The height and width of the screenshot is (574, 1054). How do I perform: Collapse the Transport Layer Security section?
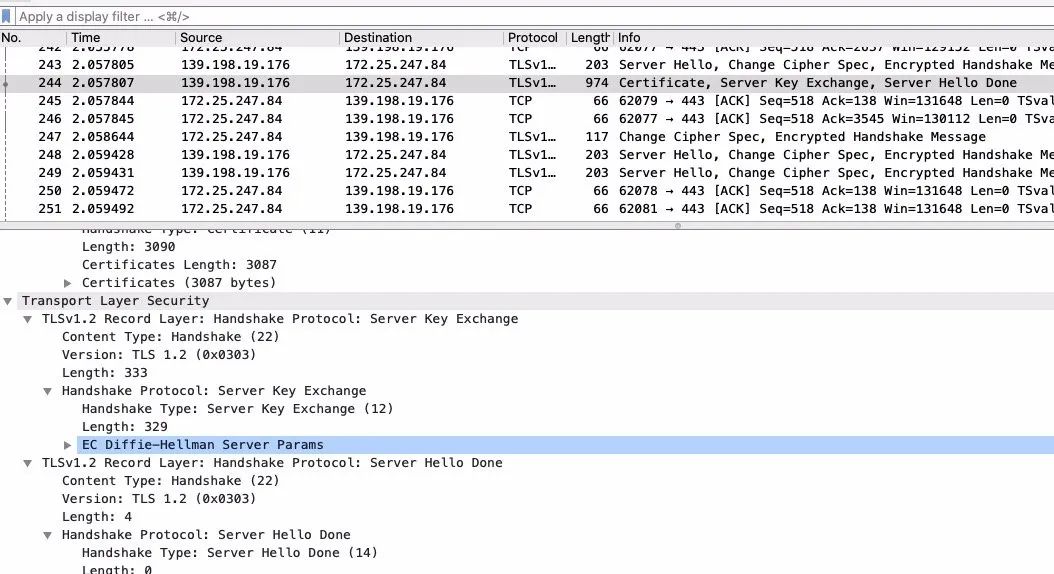7,301
